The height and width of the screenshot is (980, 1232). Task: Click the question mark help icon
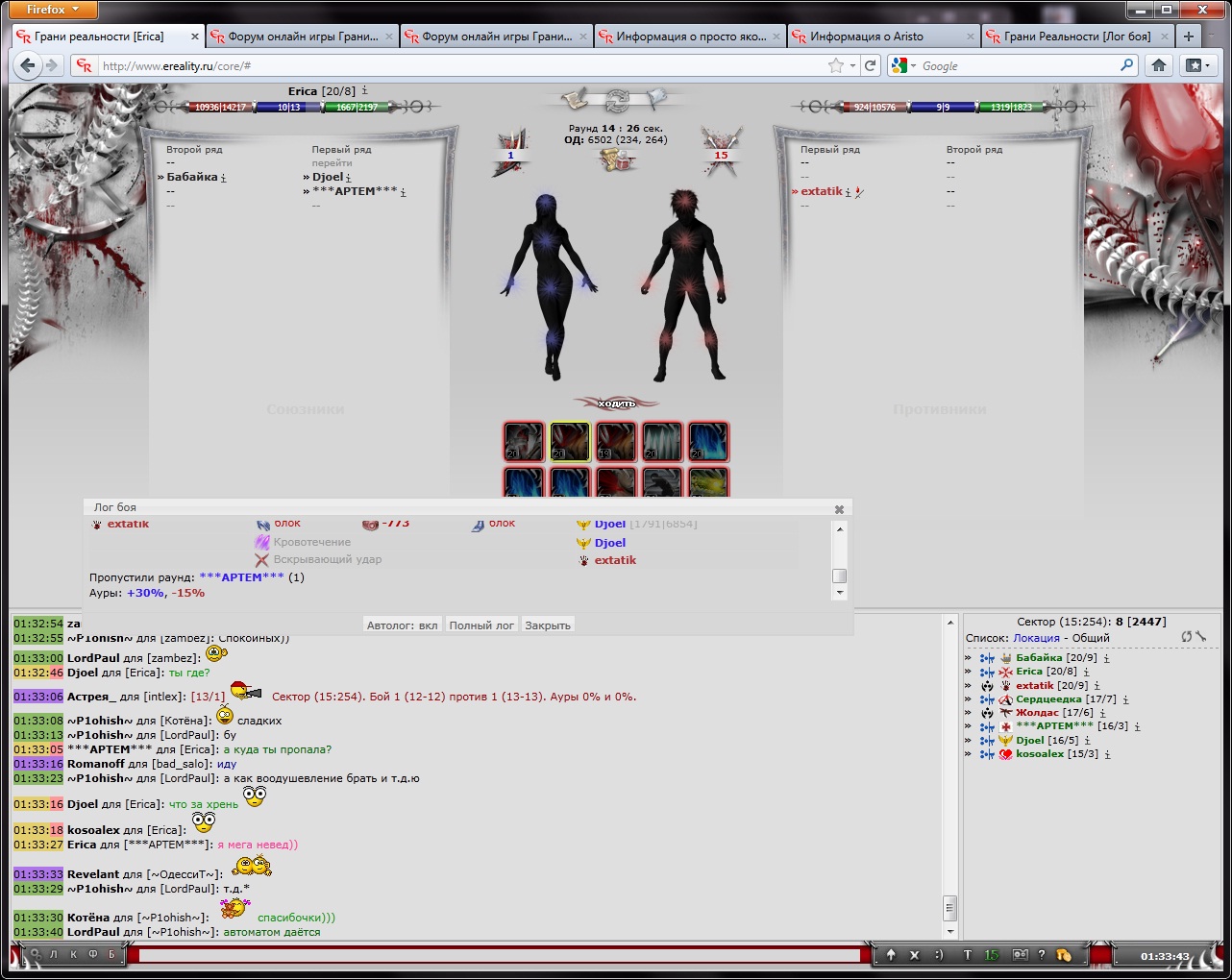pos(1042,955)
